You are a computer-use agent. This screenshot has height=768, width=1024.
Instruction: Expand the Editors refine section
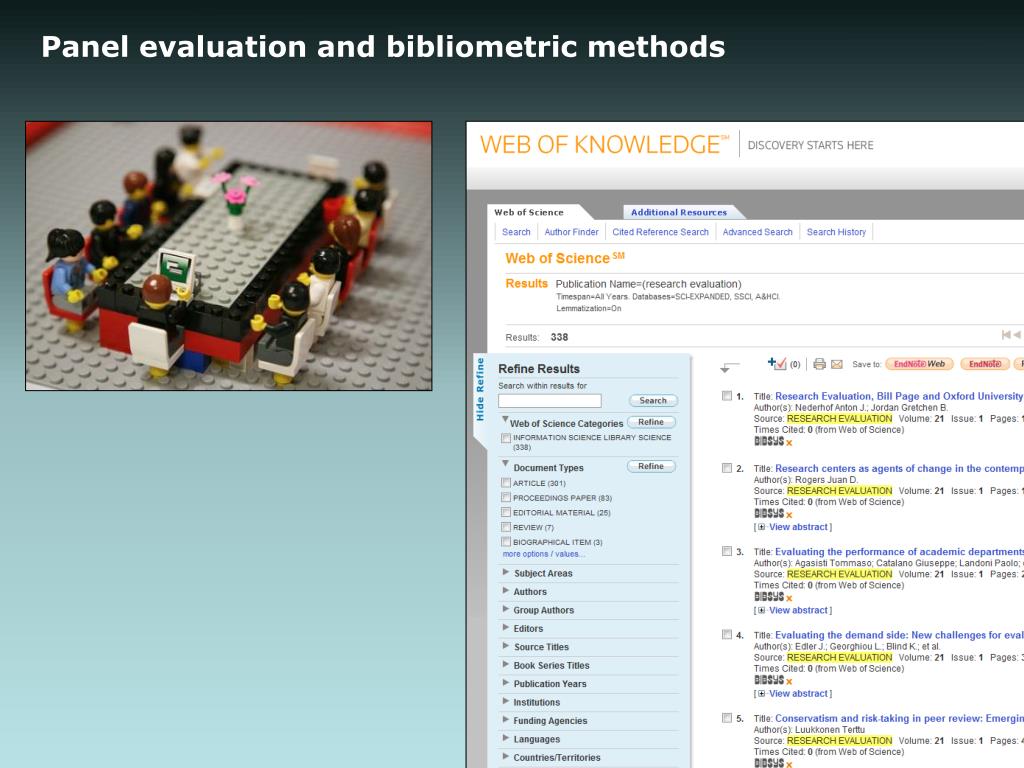tap(505, 627)
